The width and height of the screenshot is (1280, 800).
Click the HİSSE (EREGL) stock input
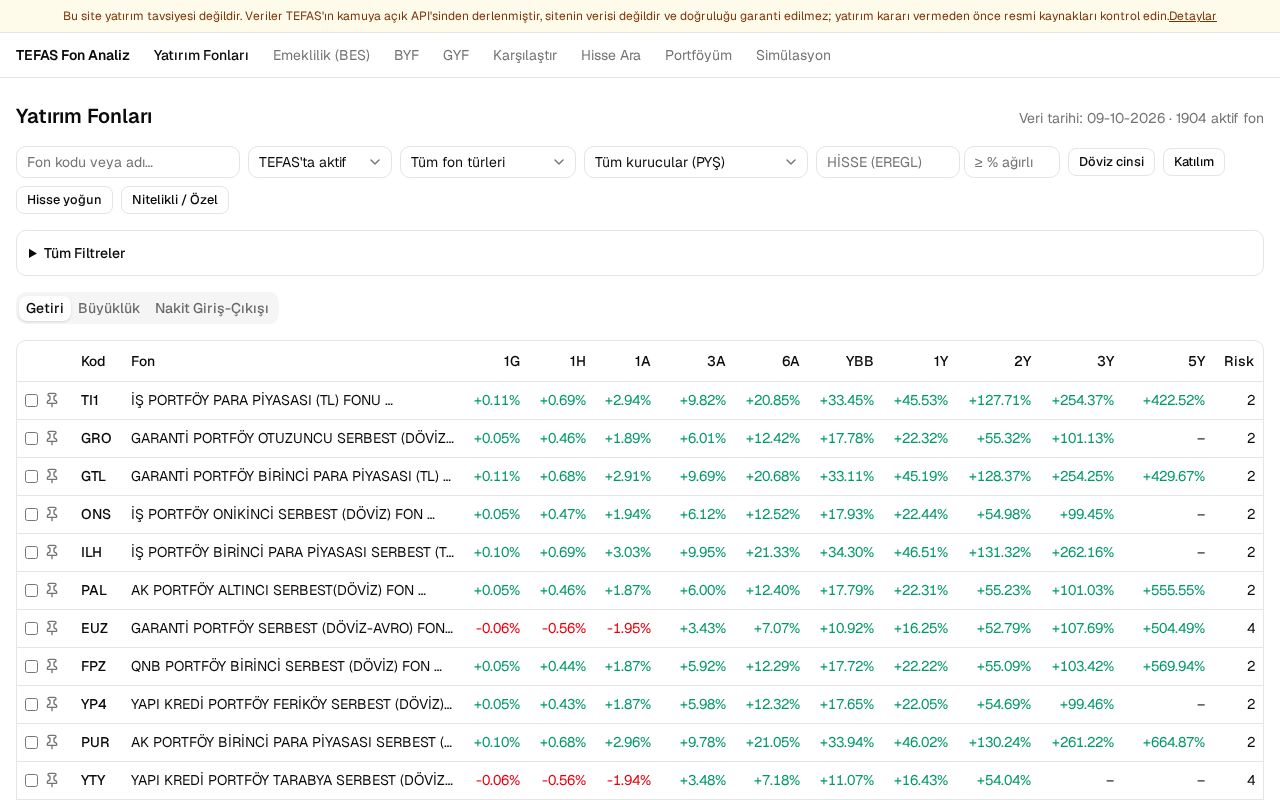pos(888,162)
